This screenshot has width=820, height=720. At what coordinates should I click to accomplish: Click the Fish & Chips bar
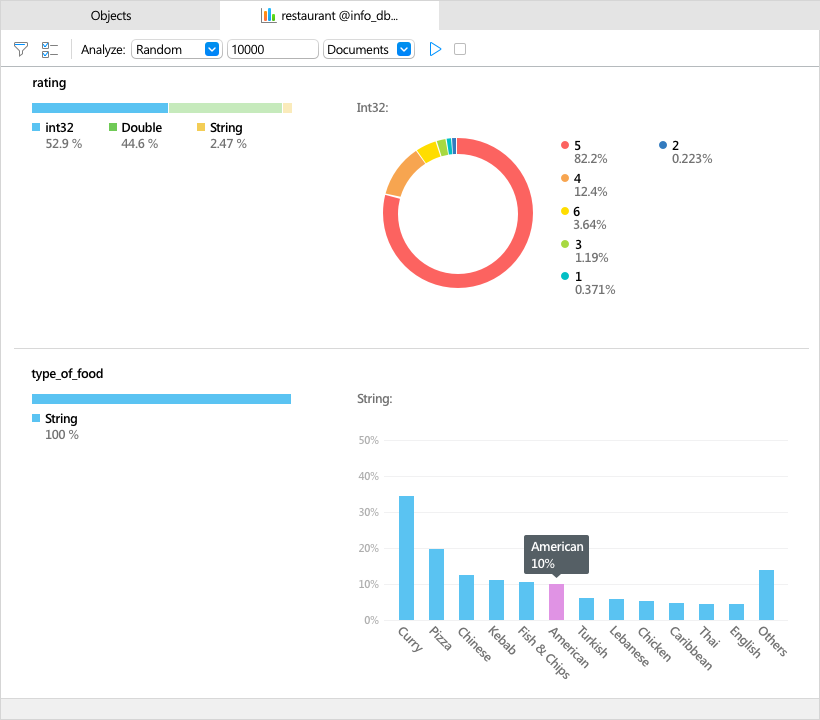[526, 601]
